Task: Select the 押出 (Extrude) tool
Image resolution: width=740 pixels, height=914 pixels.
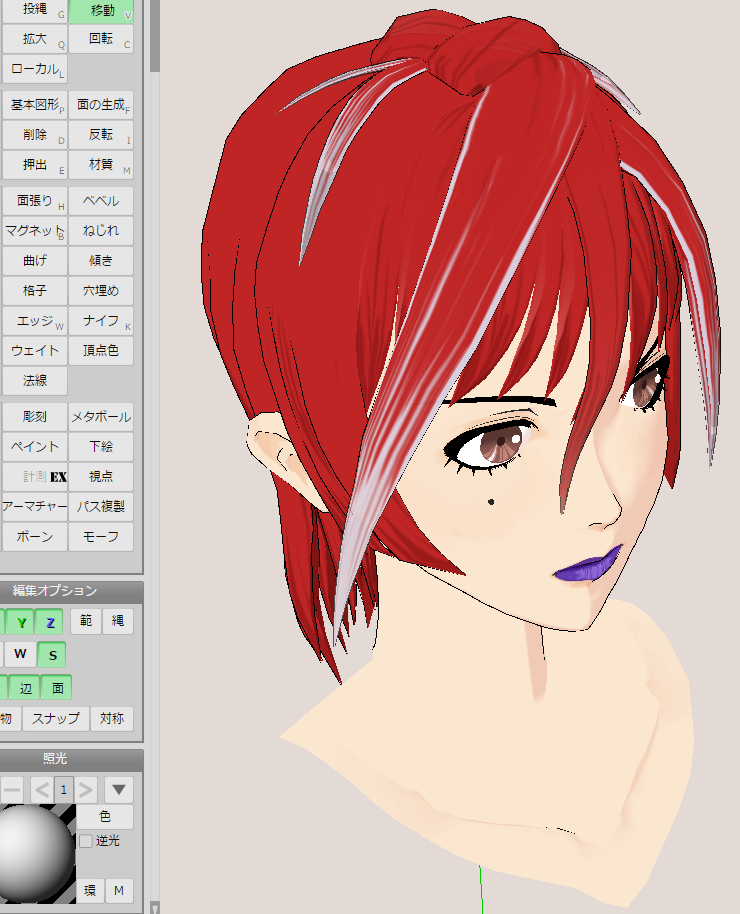Action: tap(34, 165)
